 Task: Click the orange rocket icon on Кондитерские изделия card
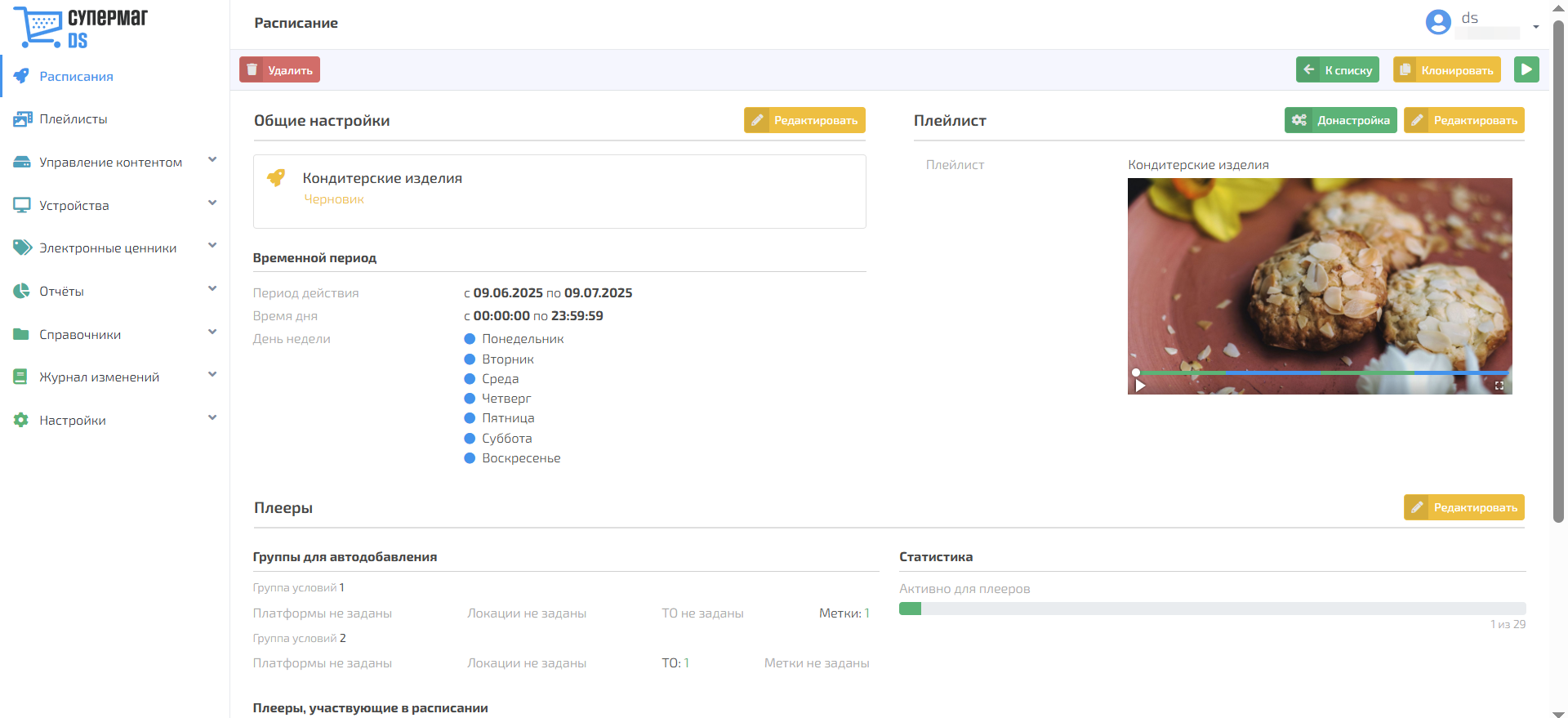pos(277,177)
